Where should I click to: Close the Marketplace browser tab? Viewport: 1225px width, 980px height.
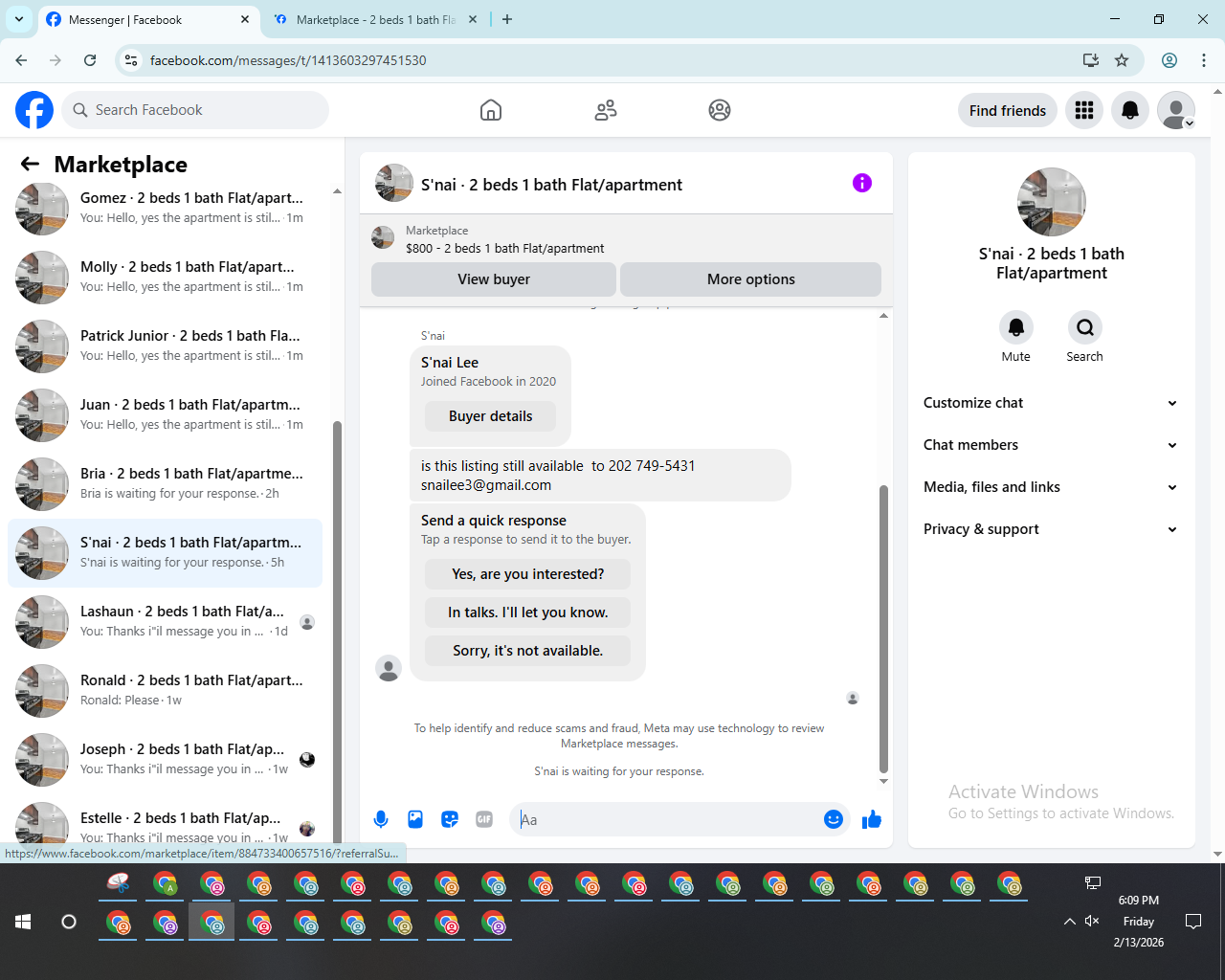coord(473,19)
